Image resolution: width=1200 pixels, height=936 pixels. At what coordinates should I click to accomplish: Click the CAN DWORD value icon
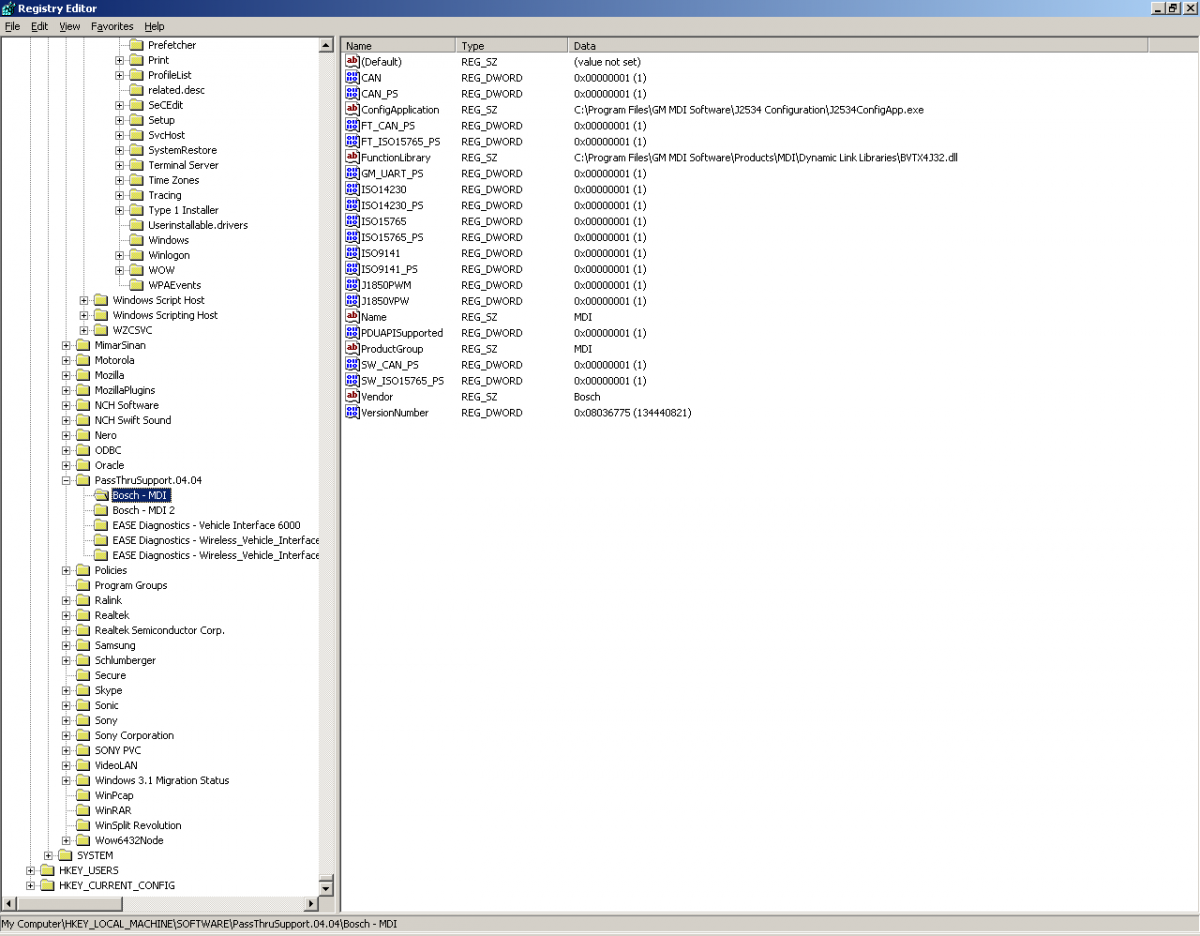pyautogui.click(x=352, y=78)
